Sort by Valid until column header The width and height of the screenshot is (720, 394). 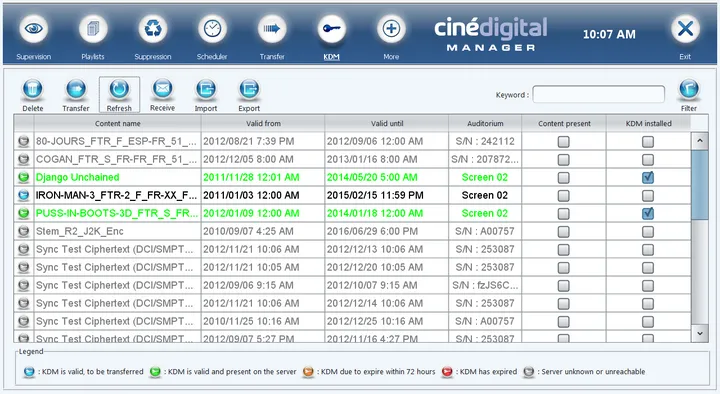tap(387, 123)
